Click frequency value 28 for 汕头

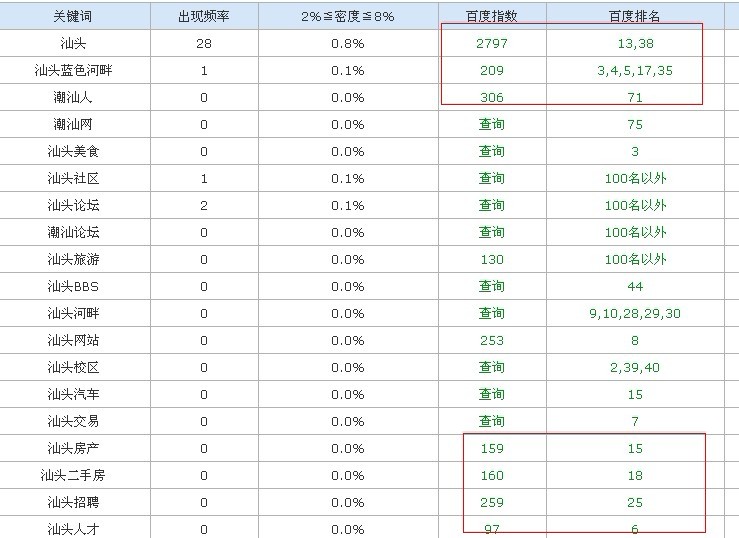[x=204, y=43]
